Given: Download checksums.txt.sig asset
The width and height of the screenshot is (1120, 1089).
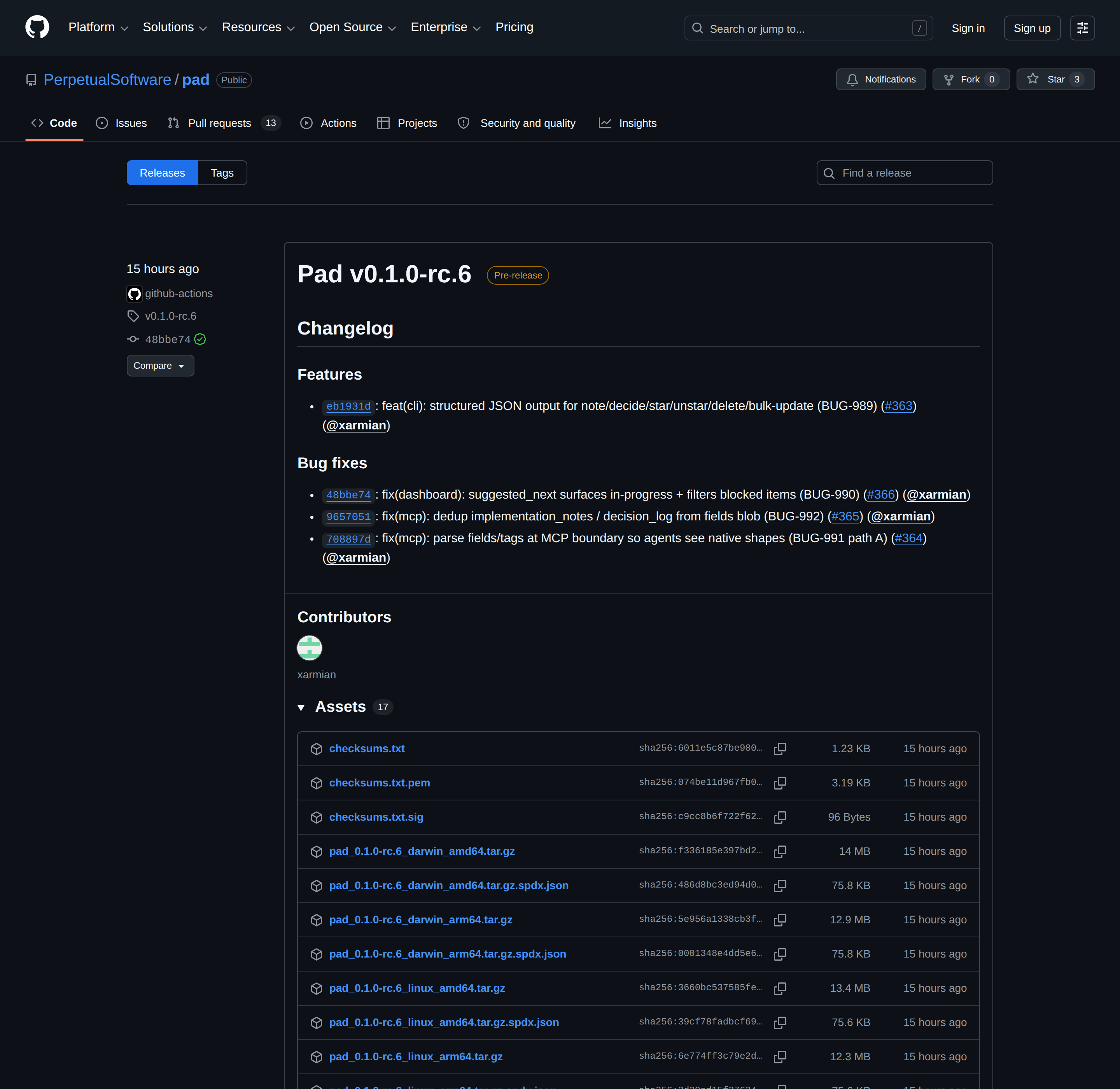Looking at the screenshot, I should [x=376, y=817].
